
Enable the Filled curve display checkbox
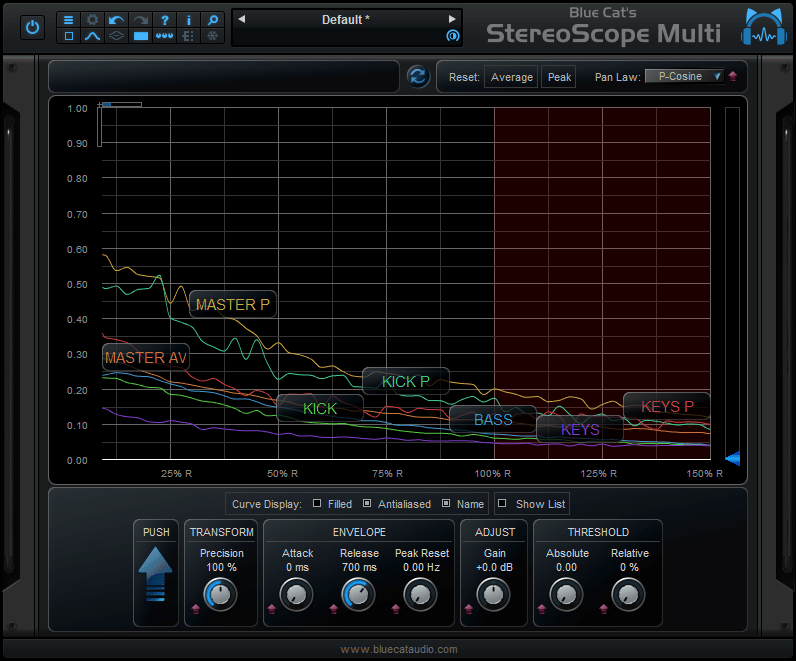(317, 504)
